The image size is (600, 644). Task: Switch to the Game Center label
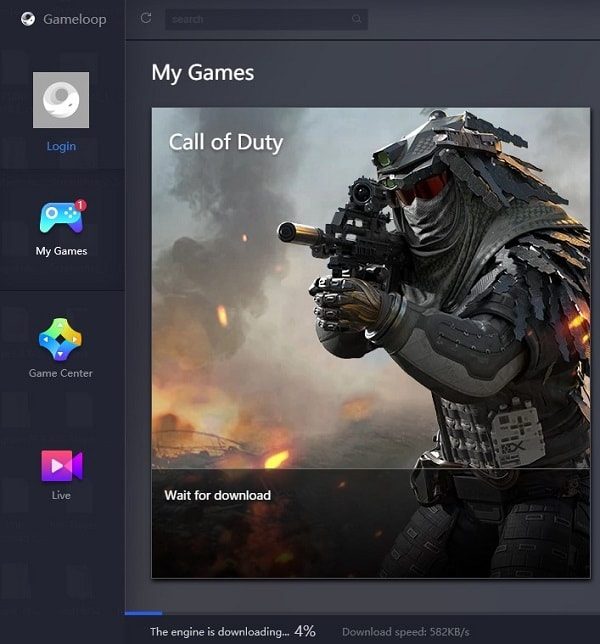click(60, 373)
